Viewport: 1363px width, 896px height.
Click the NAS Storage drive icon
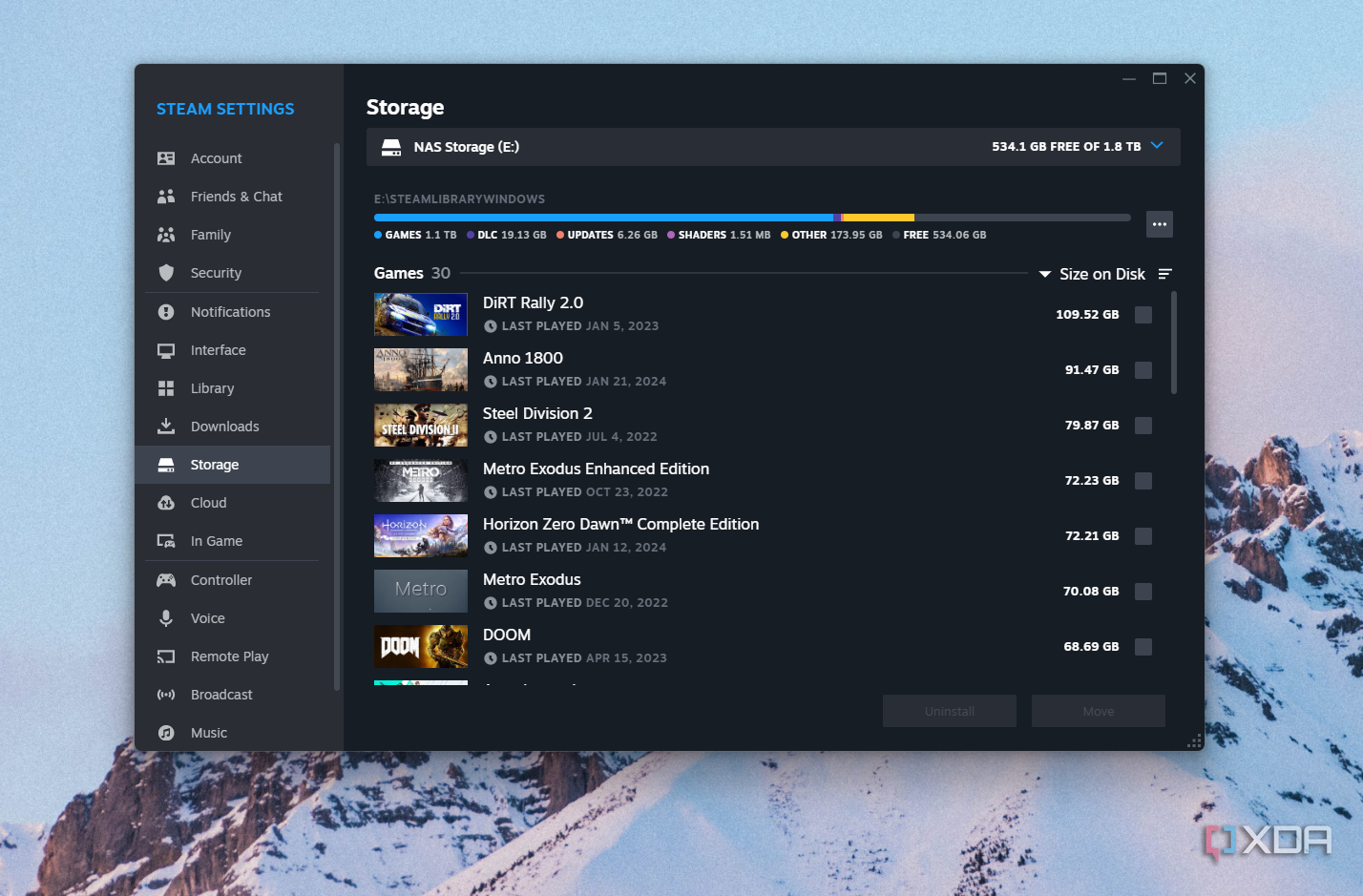click(391, 147)
